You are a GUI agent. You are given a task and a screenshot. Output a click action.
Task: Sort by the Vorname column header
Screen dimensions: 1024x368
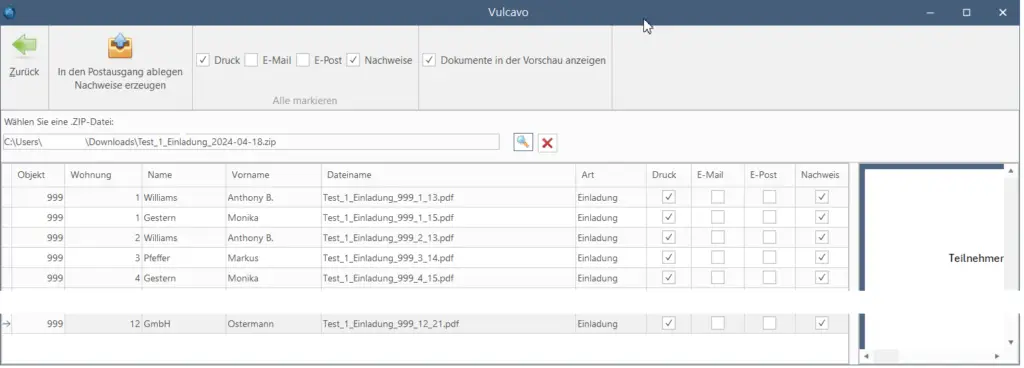coord(273,175)
